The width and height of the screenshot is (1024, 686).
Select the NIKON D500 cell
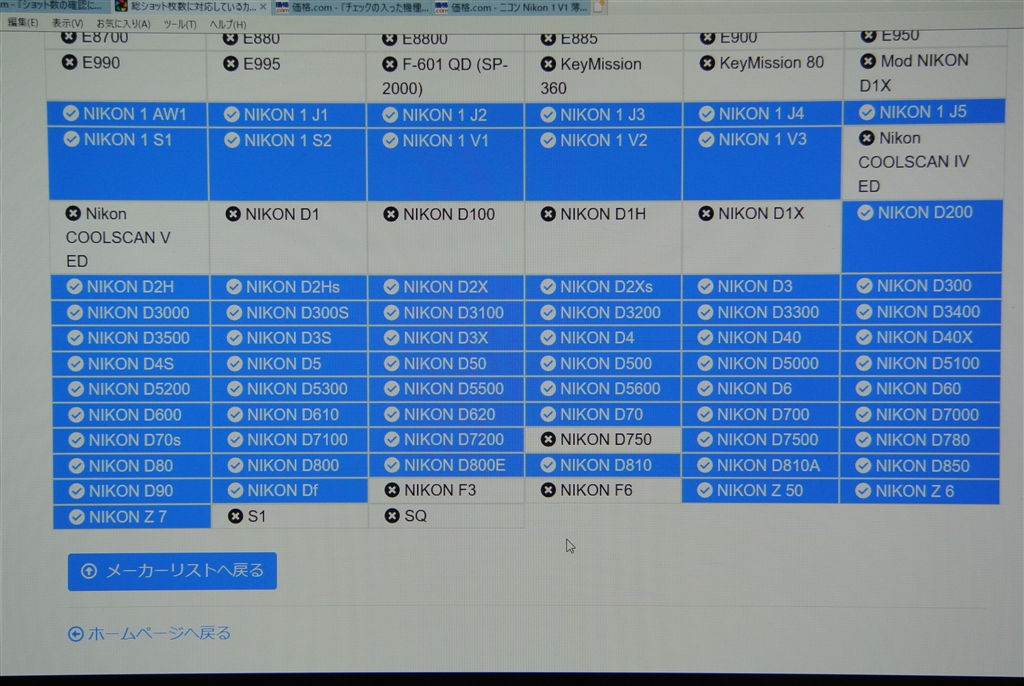pos(603,363)
